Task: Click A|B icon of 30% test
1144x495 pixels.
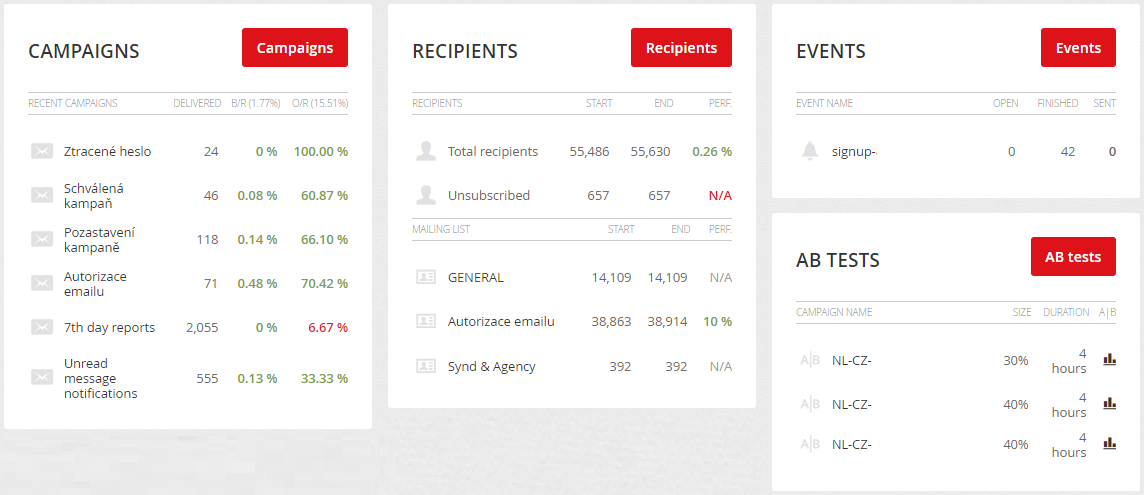Action: [810, 360]
